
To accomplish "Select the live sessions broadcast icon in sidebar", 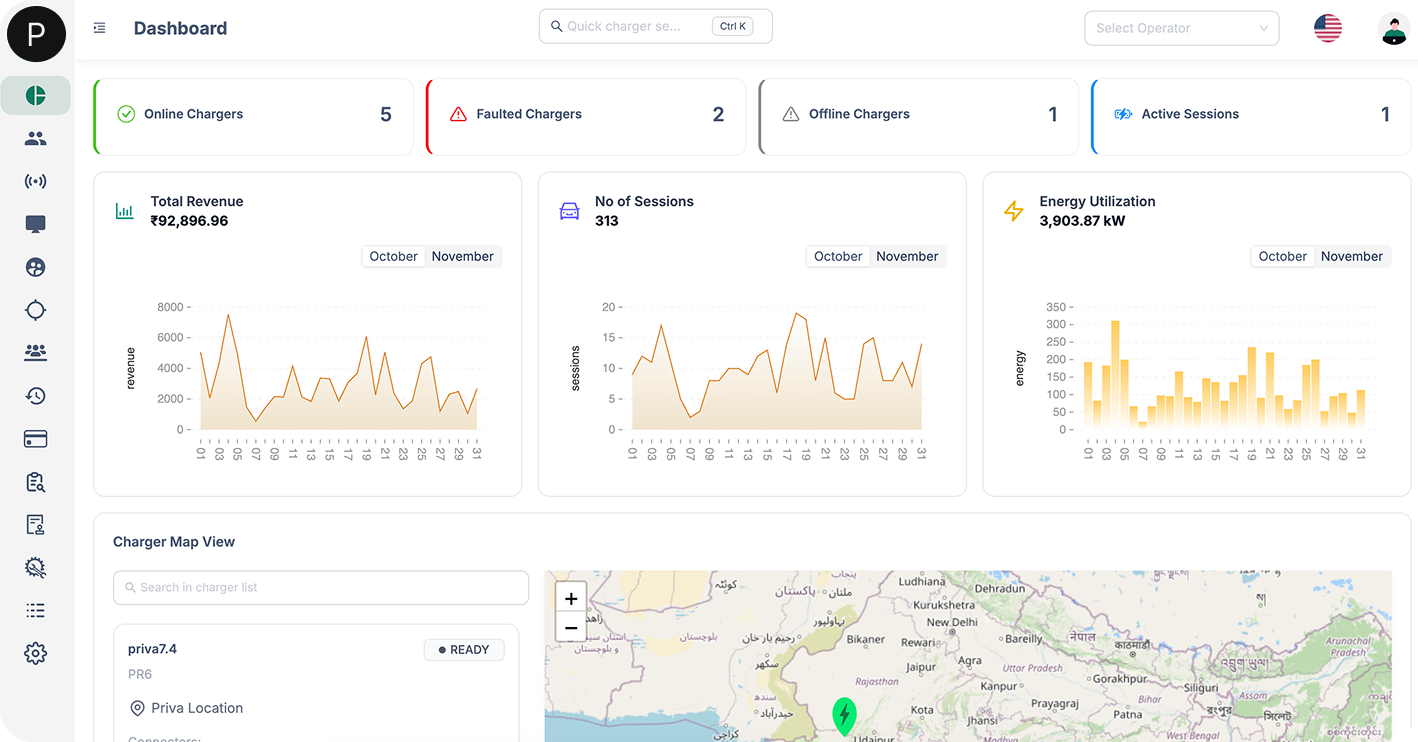I will [x=35, y=181].
